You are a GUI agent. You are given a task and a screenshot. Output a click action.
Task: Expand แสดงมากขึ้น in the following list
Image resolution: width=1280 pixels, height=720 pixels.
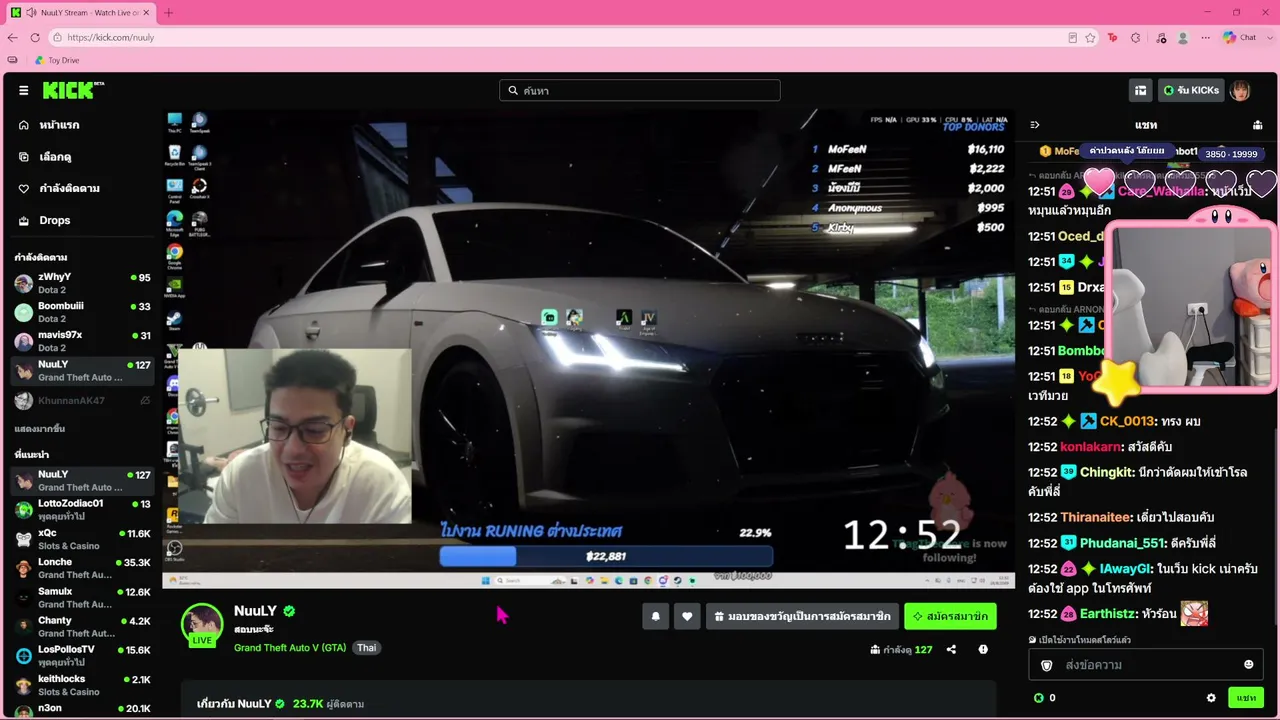40,428
